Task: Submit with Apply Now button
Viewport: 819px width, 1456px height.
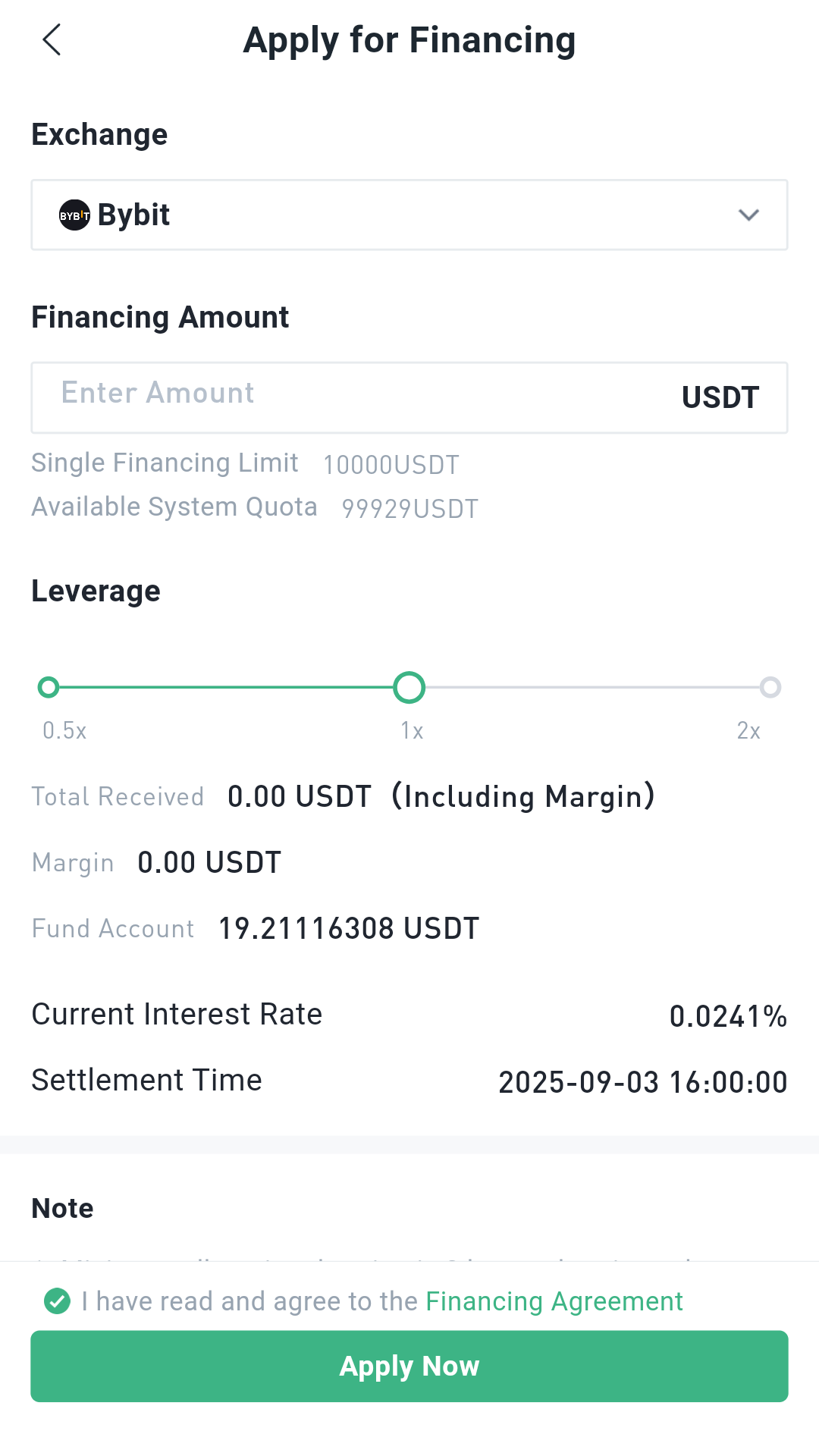Action: (409, 1367)
